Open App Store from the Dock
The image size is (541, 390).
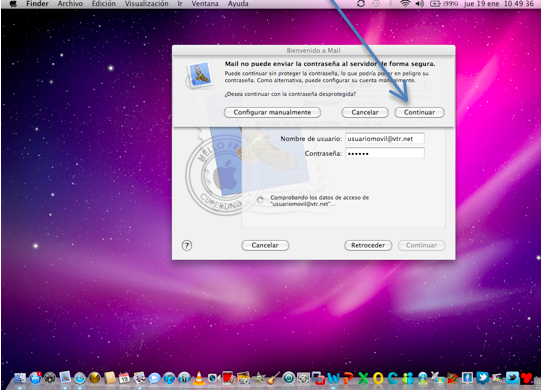point(35,378)
